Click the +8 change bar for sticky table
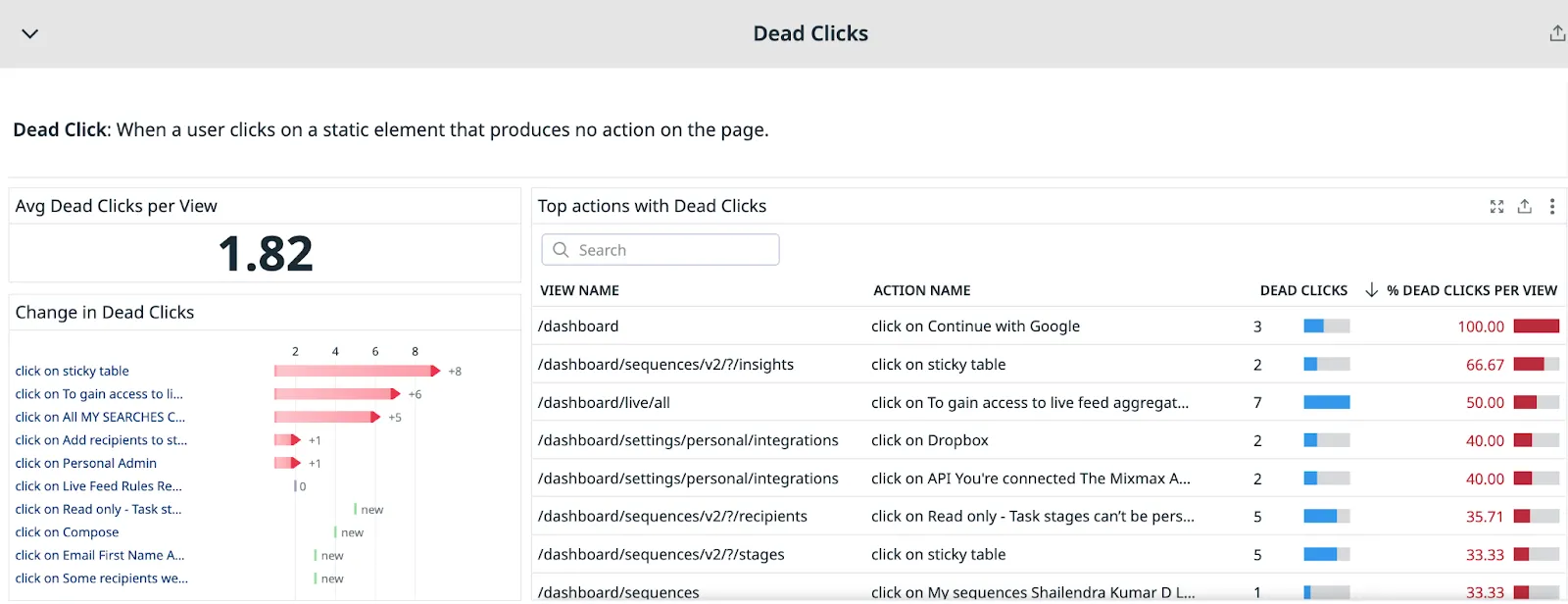The width and height of the screenshot is (1568, 604). pos(357,371)
